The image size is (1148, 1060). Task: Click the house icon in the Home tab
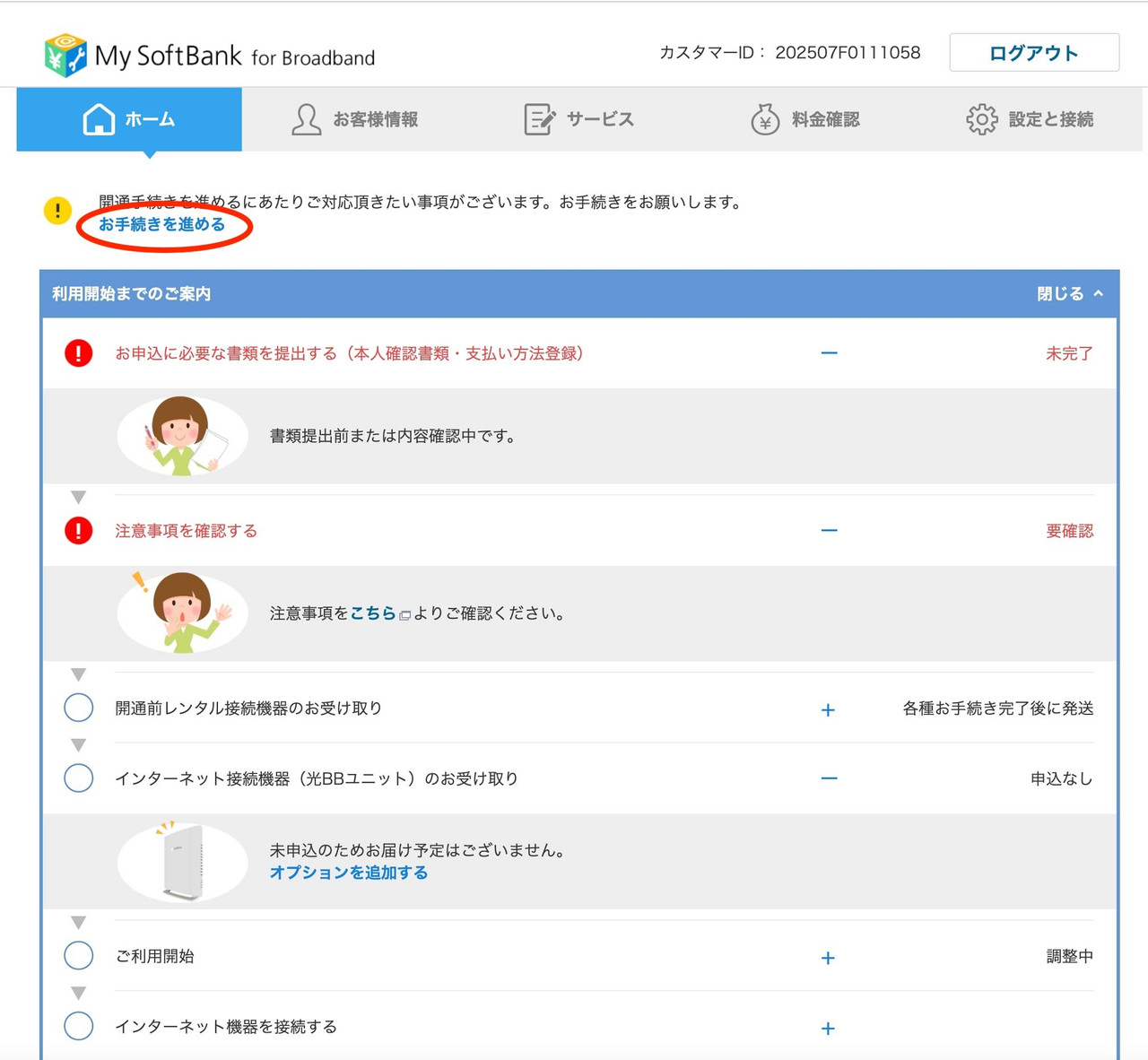(99, 119)
